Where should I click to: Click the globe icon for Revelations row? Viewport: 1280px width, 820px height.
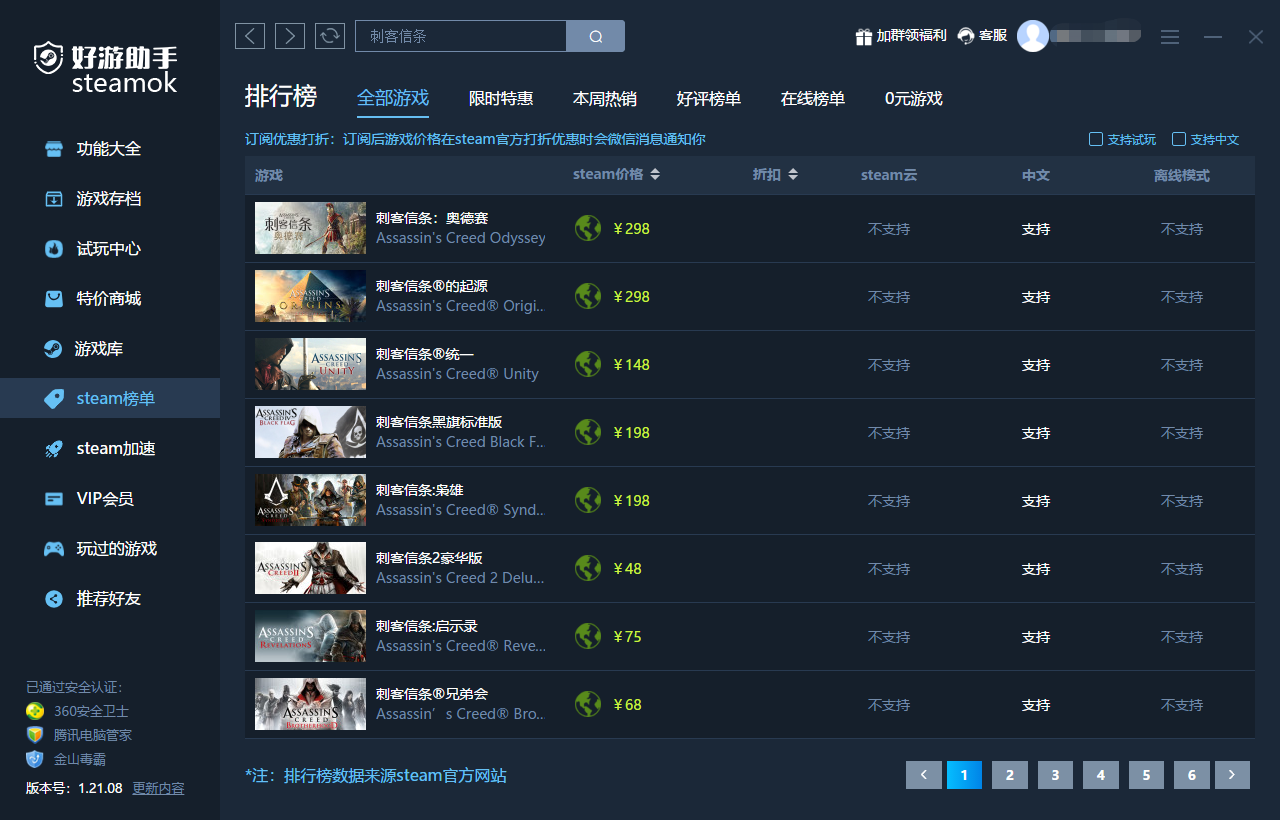pyautogui.click(x=588, y=636)
